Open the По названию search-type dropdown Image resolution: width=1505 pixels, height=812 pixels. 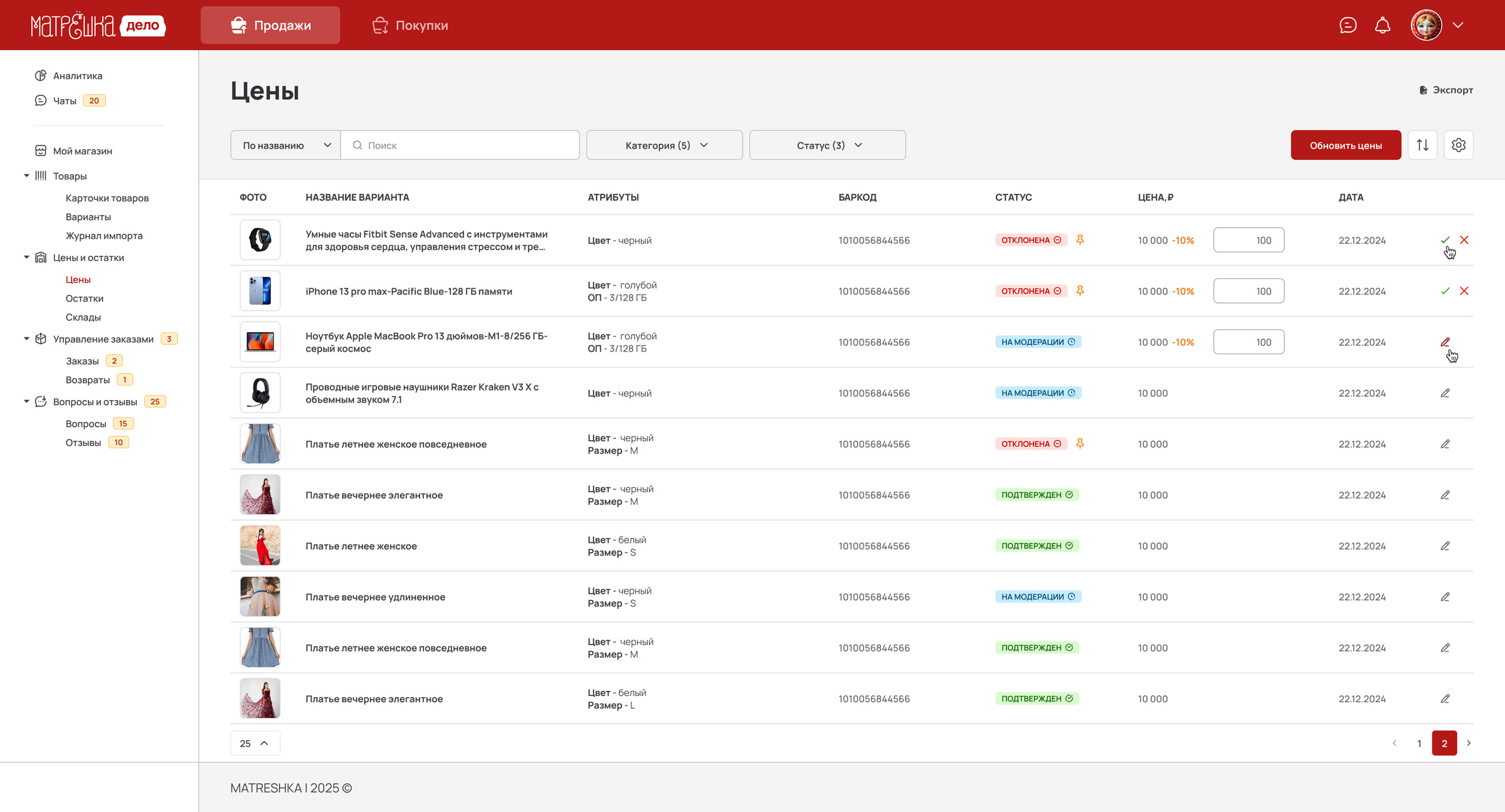[286, 145]
